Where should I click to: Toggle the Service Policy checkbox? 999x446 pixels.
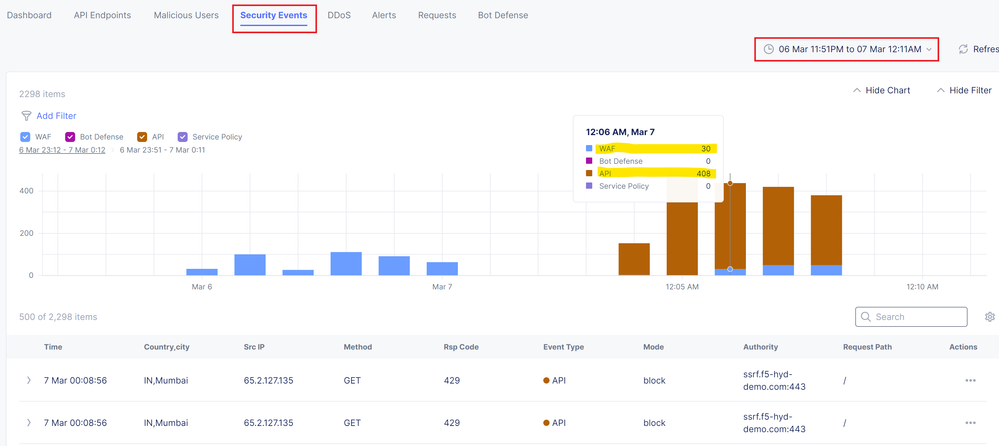(x=183, y=137)
